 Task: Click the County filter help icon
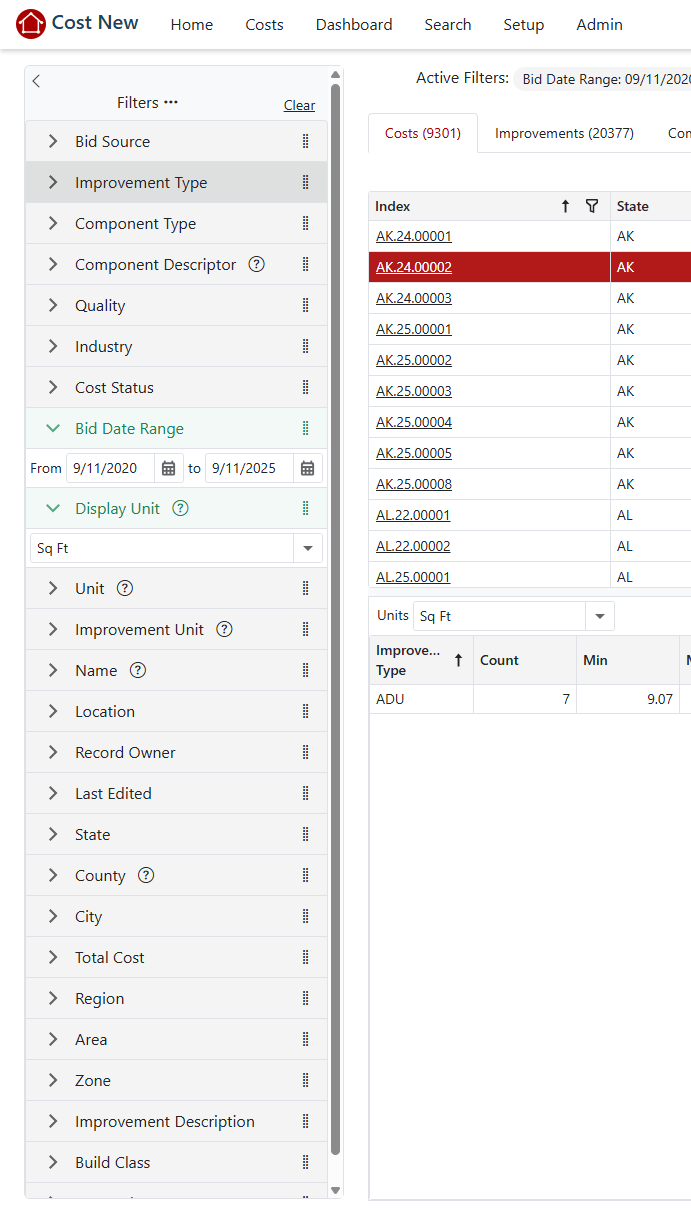tap(146, 876)
